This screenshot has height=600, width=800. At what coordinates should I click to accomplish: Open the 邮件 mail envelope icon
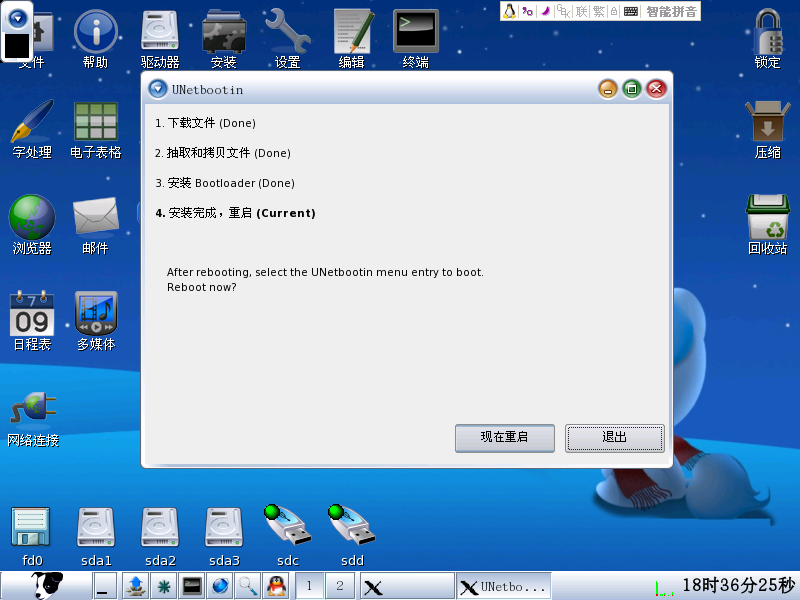click(x=95, y=225)
